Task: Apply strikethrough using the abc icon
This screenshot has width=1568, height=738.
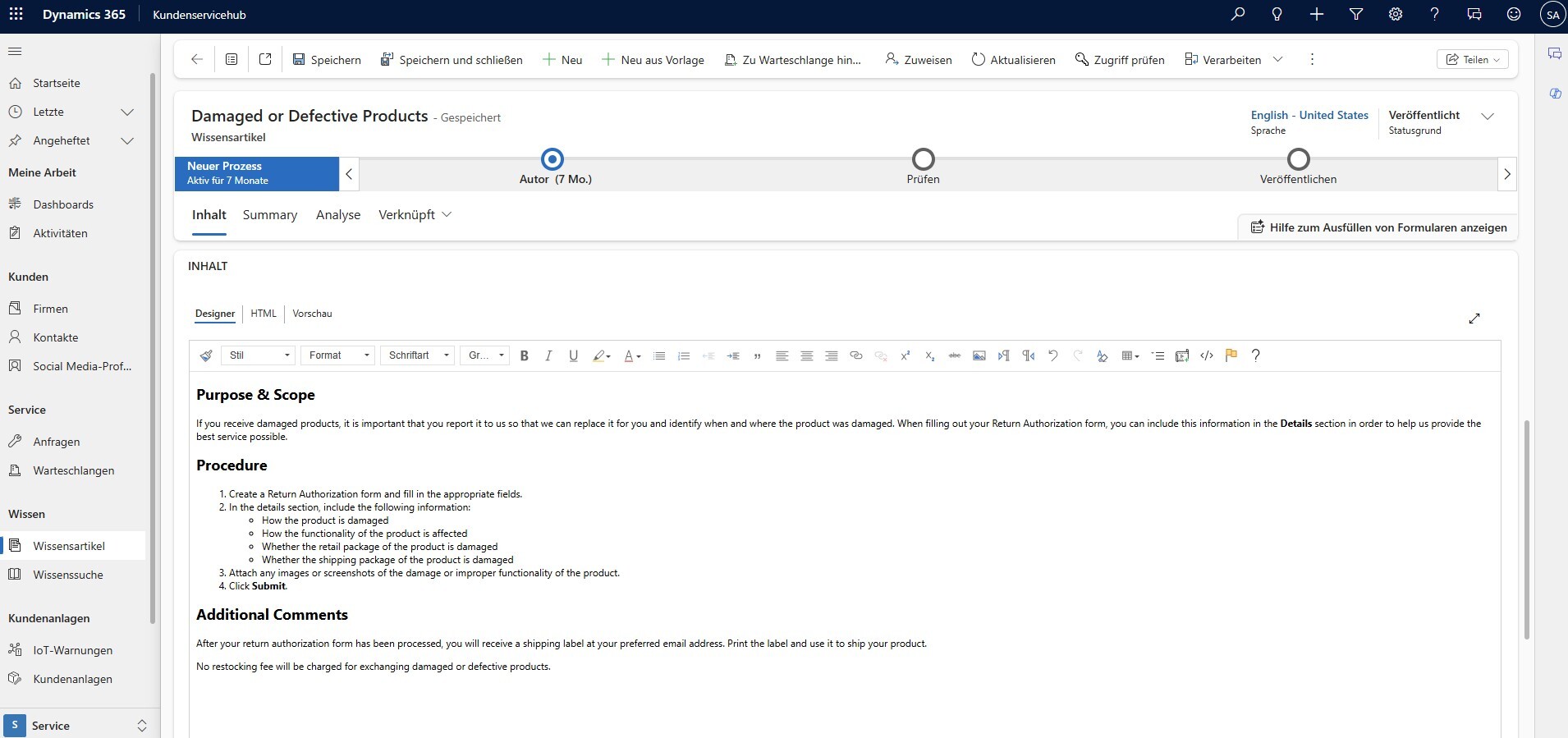Action: click(x=954, y=355)
